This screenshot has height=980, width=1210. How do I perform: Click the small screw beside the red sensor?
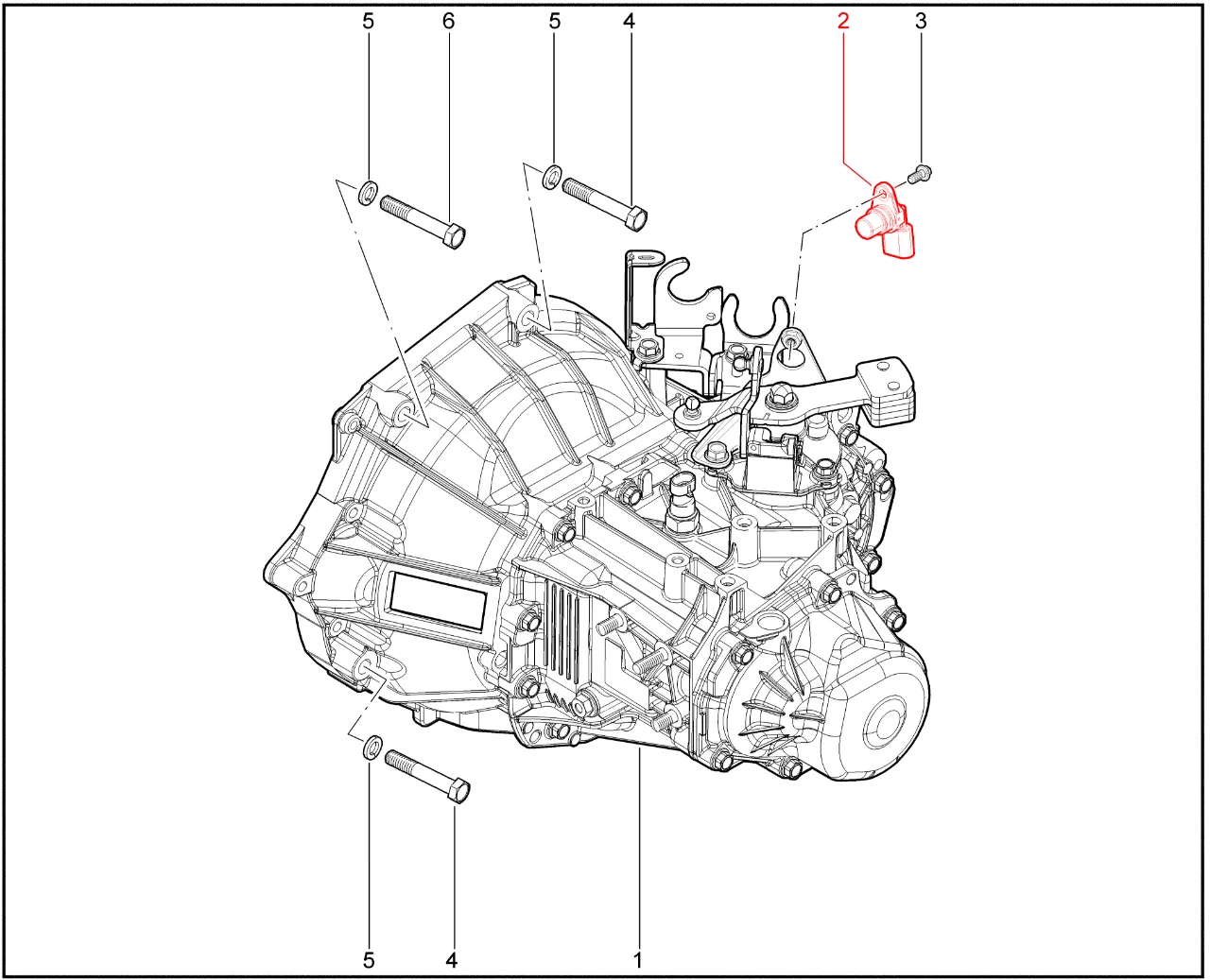(x=919, y=174)
